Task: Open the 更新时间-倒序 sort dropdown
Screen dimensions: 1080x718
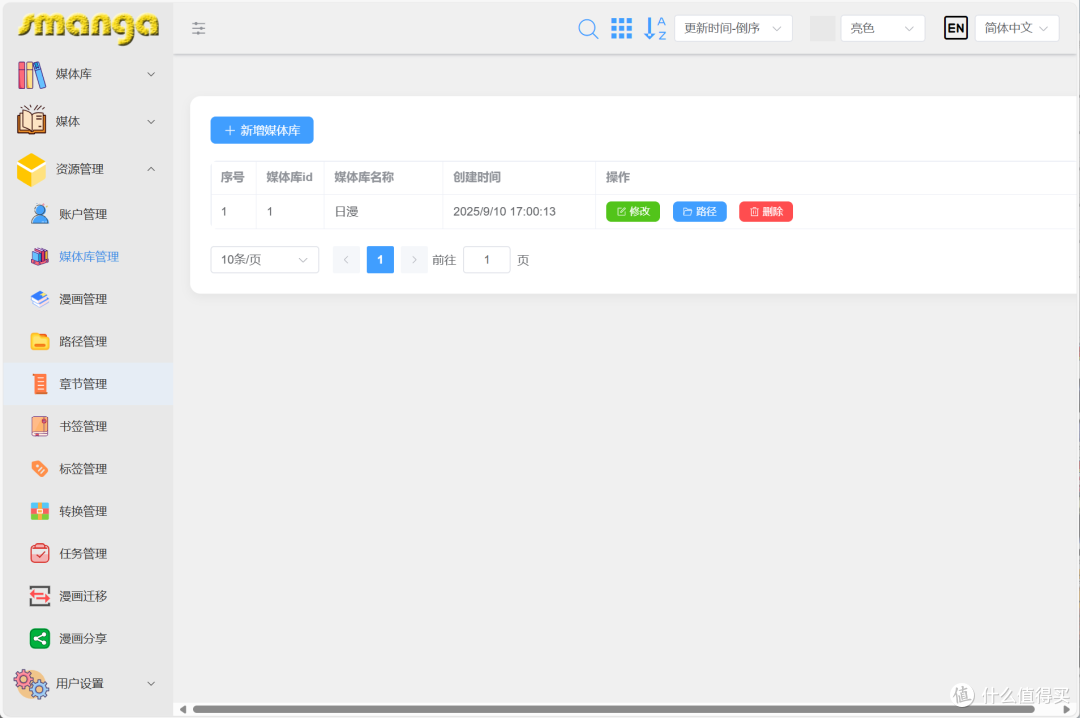Action: [733, 28]
